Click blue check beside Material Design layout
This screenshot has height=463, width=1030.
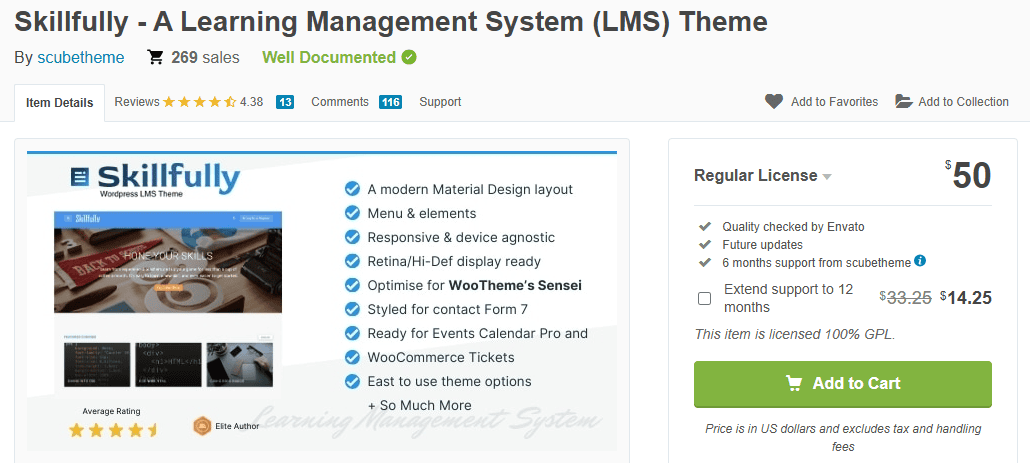tap(352, 189)
